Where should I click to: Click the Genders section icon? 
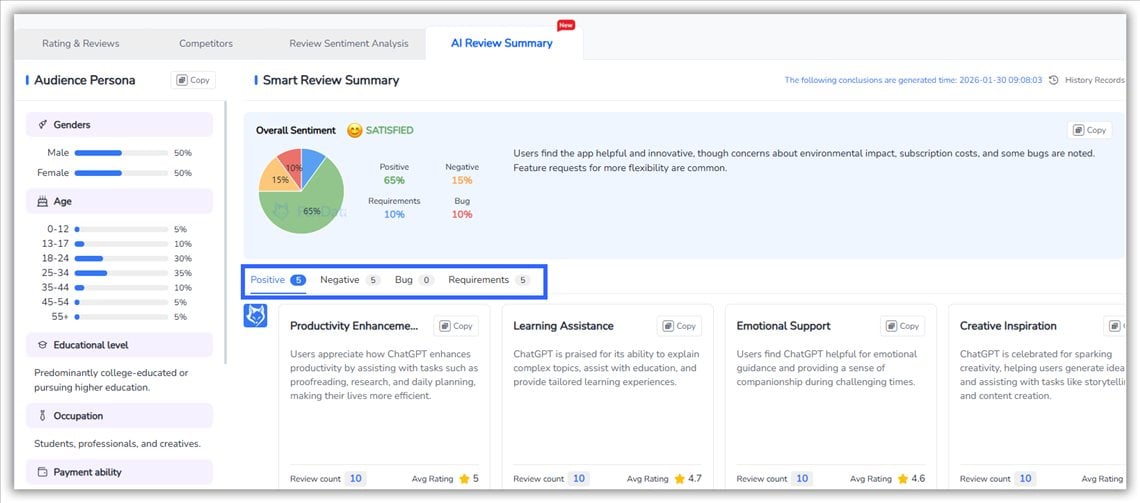pos(43,125)
